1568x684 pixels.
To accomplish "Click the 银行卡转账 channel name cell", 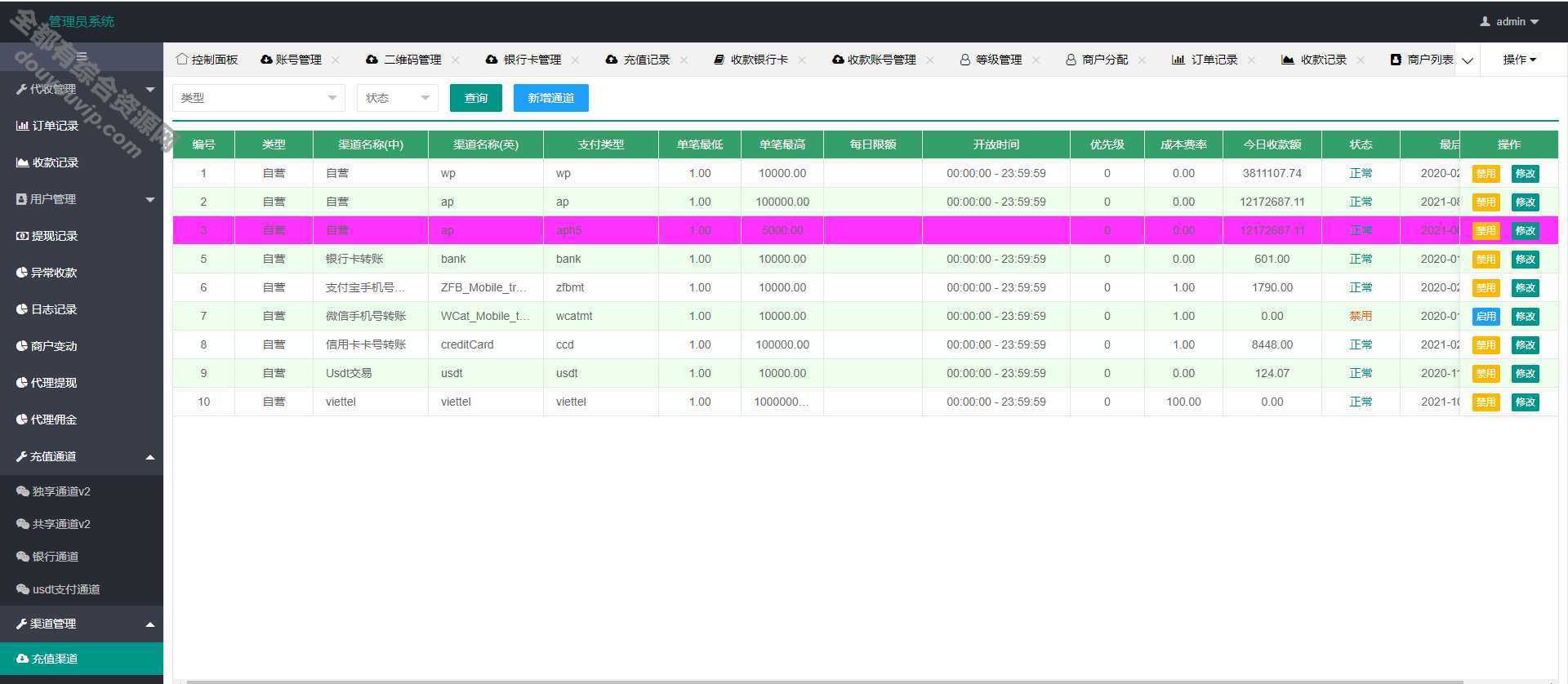I will tap(371, 259).
